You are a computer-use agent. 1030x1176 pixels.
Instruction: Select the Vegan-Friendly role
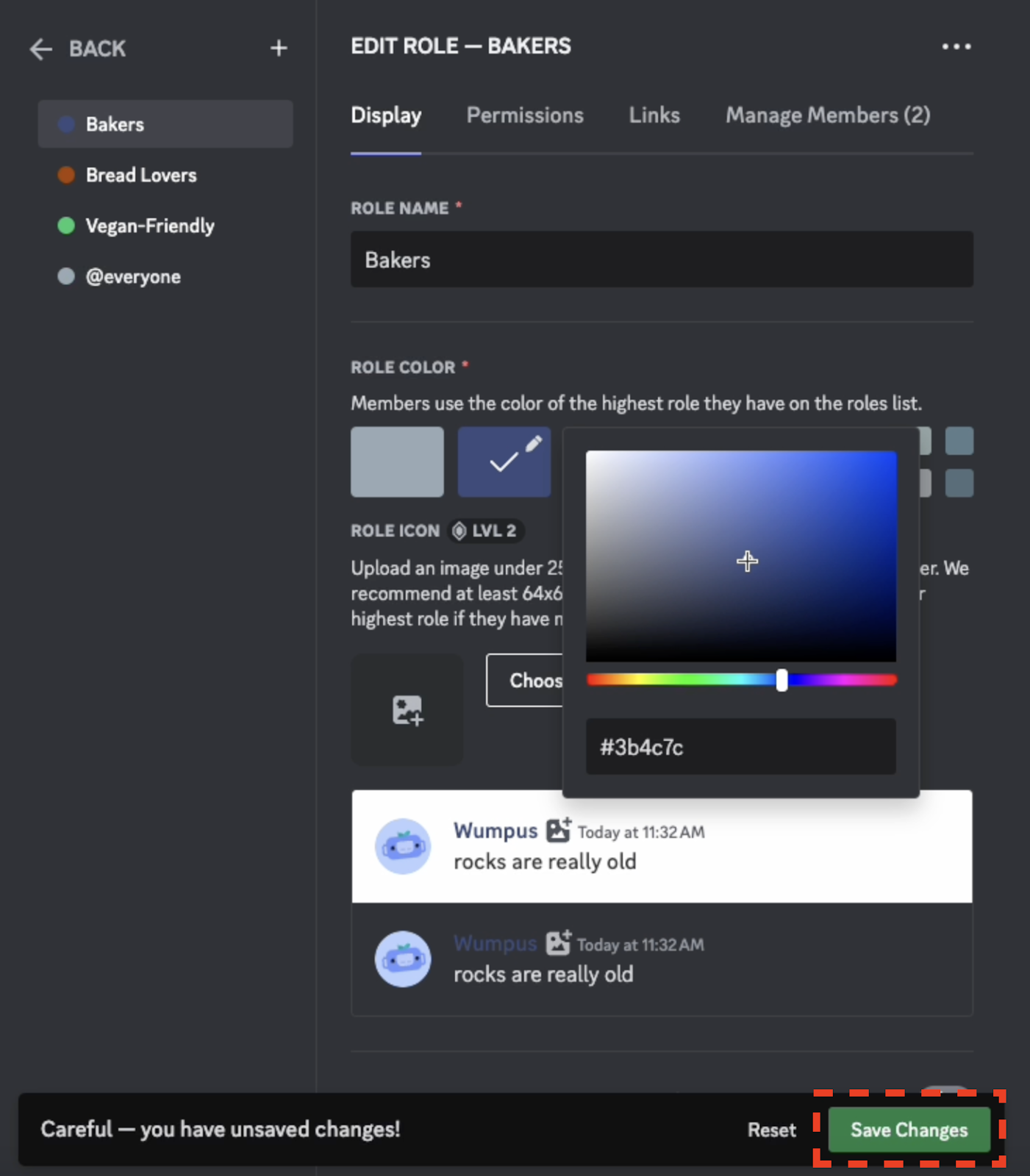149,226
